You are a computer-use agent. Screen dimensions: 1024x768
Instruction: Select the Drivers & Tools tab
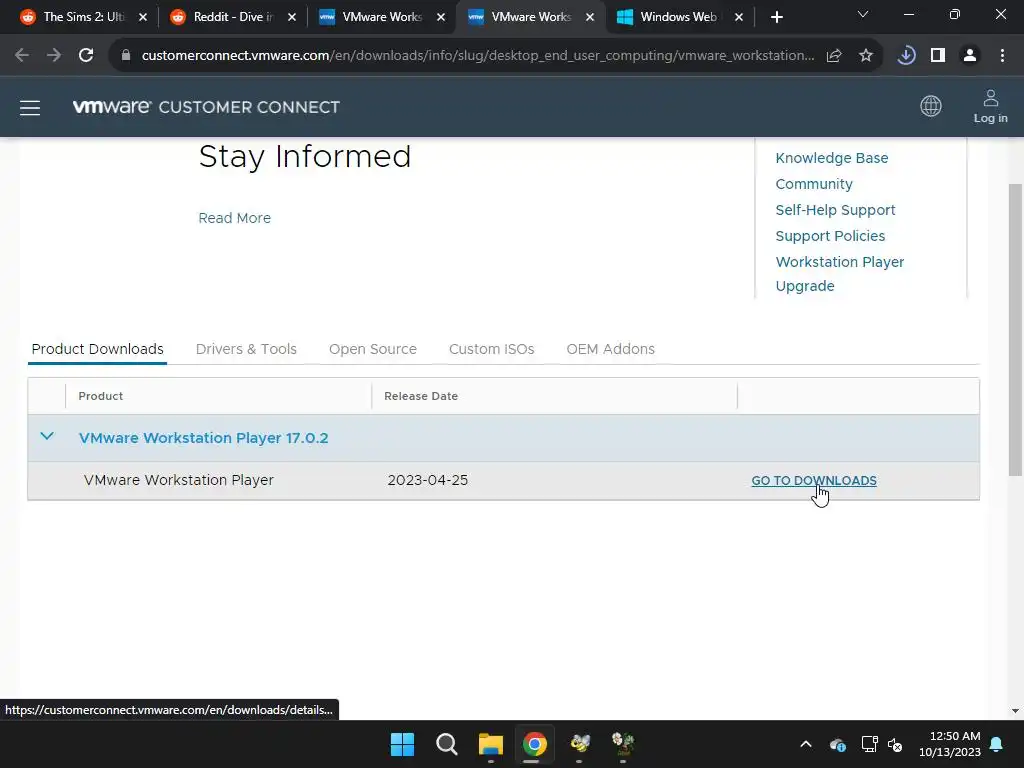(246, 349)
